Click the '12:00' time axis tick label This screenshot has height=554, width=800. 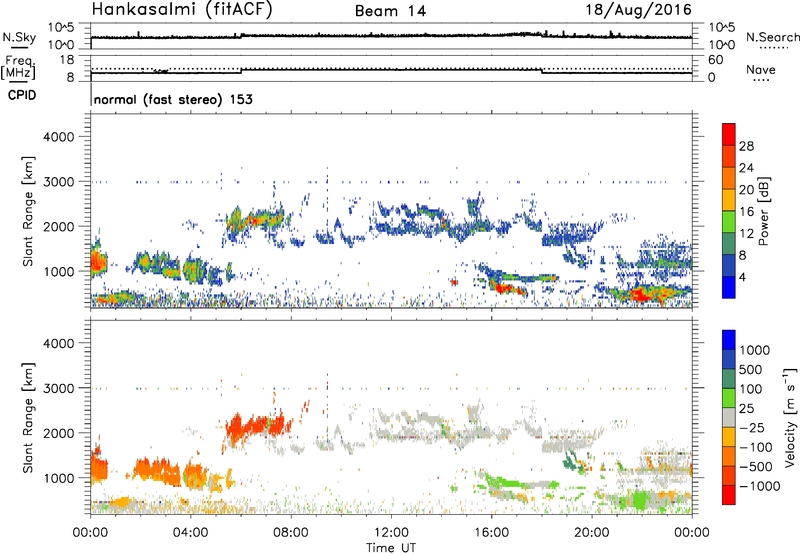[391, 532]
